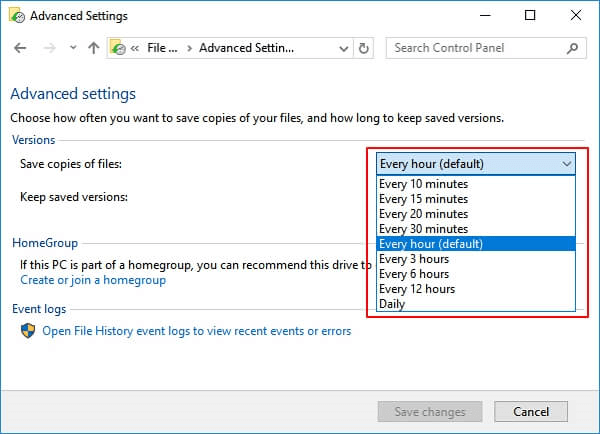The height and width of the screenshot is (434, 600).
Task: Collapse the Save copies of files dropdown
Action: point(567,163)
